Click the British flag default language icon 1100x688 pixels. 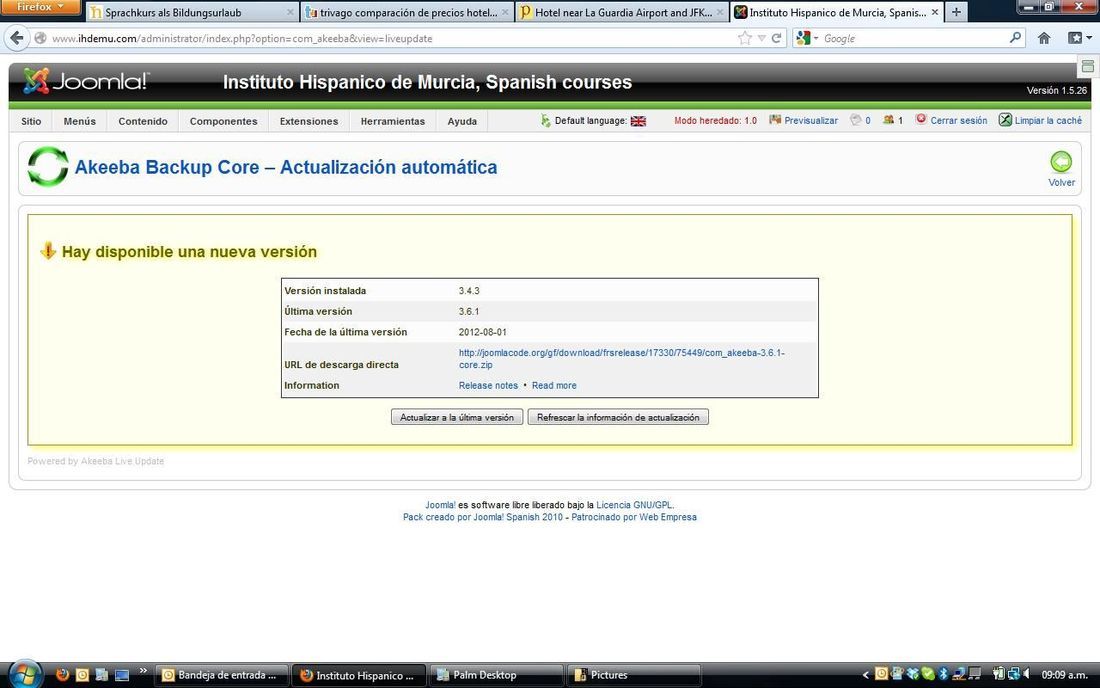(x=638, y=121)
